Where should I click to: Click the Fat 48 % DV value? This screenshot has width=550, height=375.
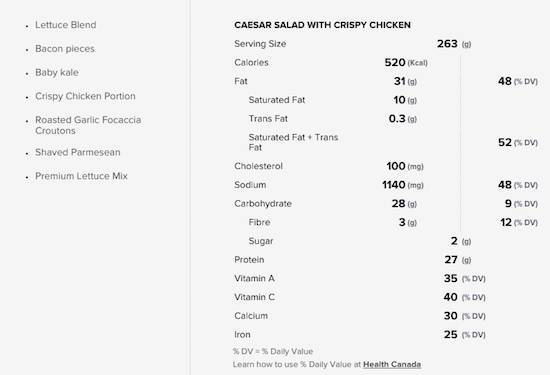(518, 81)
